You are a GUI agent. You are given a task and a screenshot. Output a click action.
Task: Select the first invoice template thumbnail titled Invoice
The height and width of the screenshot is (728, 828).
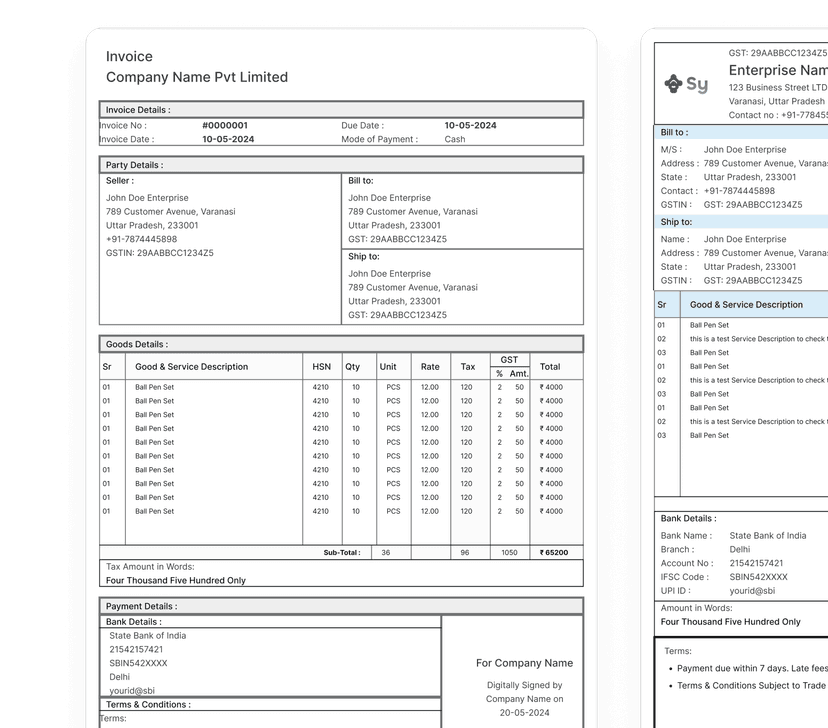click(341, 378)
